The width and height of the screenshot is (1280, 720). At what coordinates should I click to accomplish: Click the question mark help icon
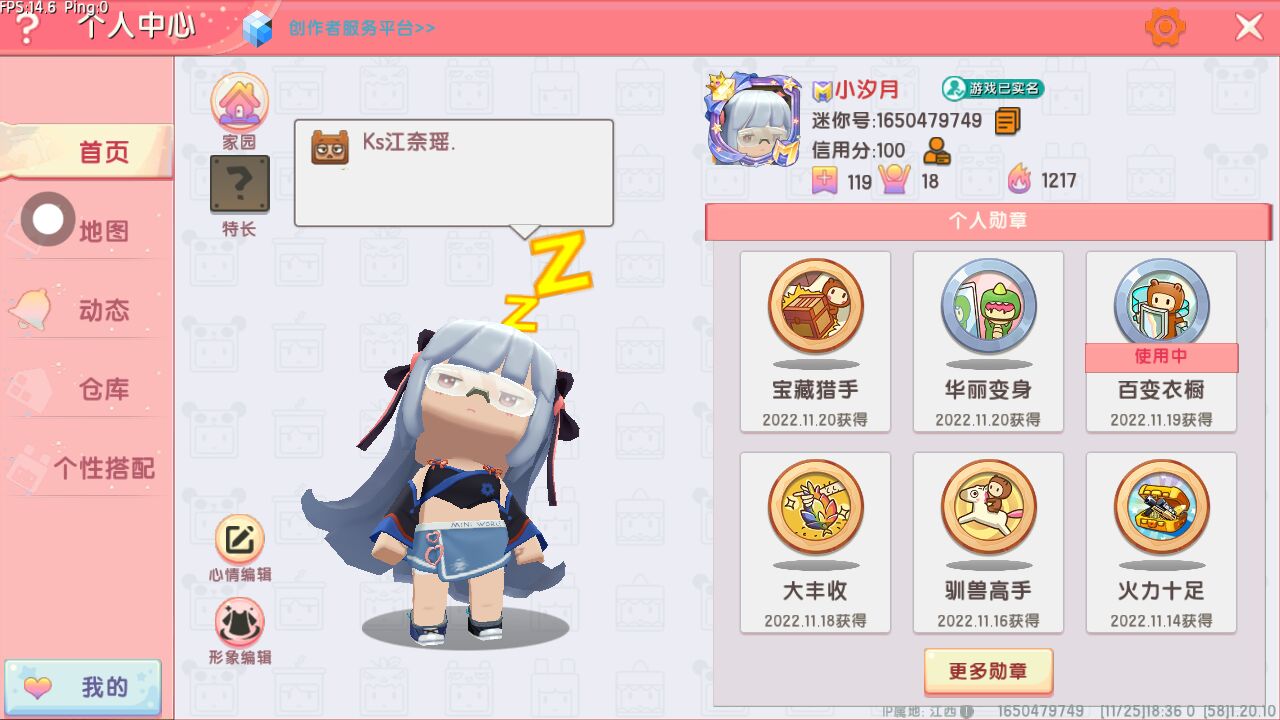point(28,29)
